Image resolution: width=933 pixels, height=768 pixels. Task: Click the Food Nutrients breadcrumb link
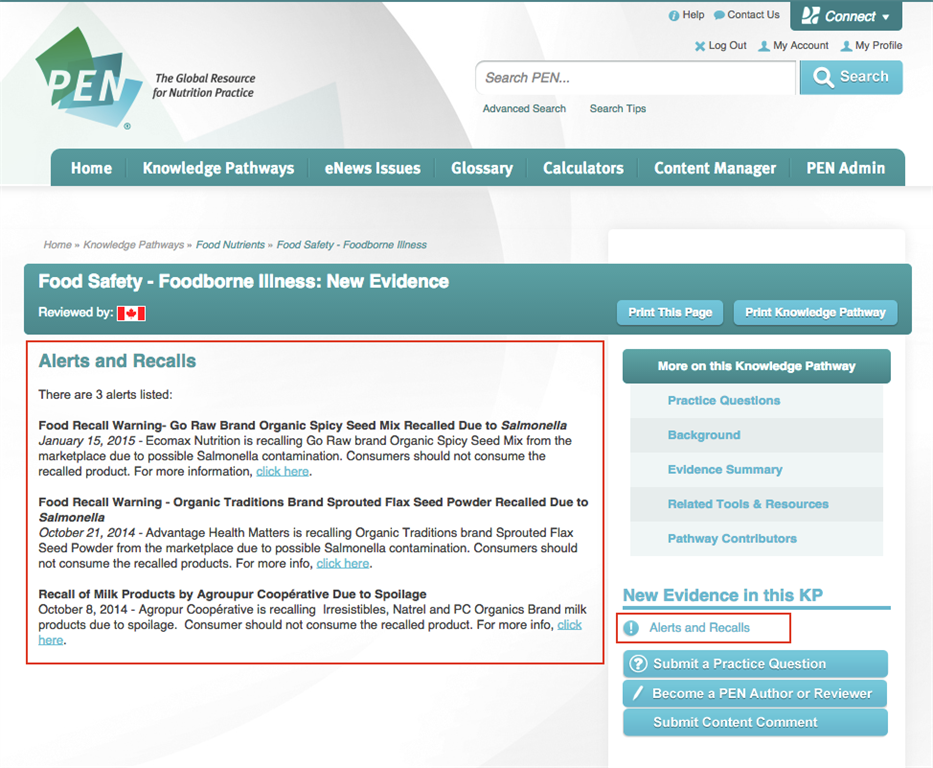[230, 244]
